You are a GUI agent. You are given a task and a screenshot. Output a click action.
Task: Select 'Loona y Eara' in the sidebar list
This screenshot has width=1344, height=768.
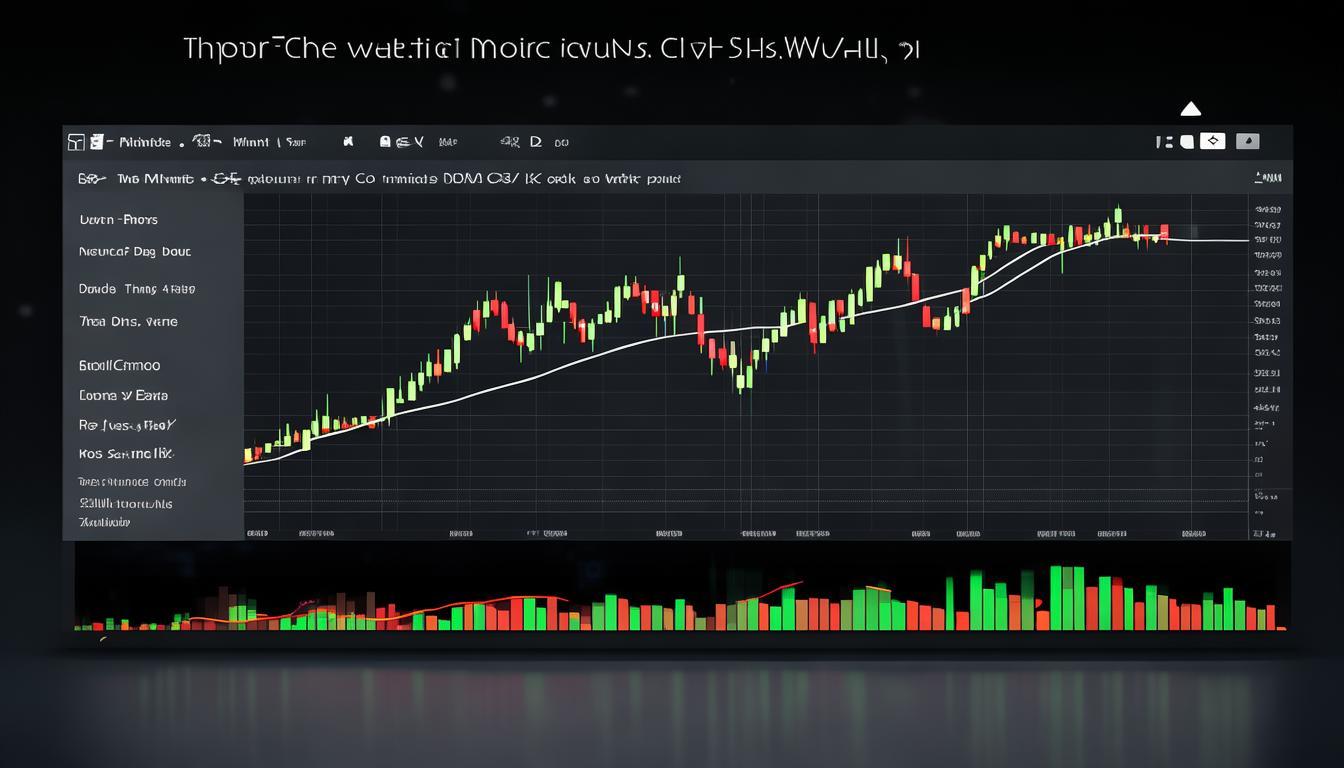[123, 395]
